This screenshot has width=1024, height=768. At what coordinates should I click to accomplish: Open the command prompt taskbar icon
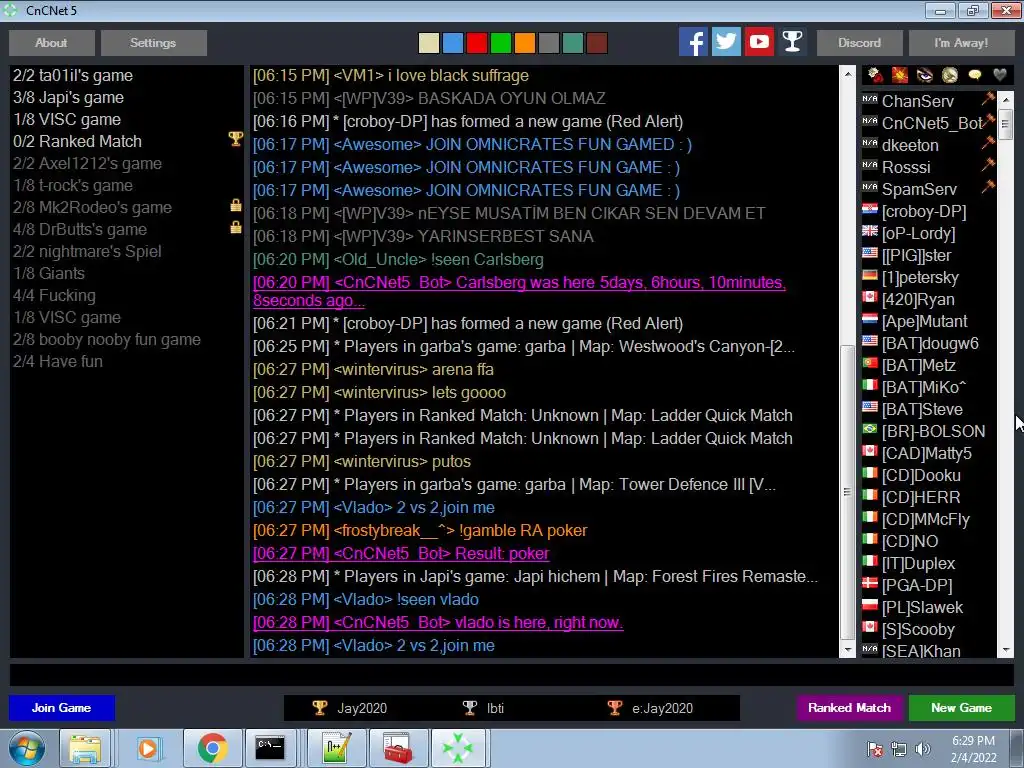(270, 748)
